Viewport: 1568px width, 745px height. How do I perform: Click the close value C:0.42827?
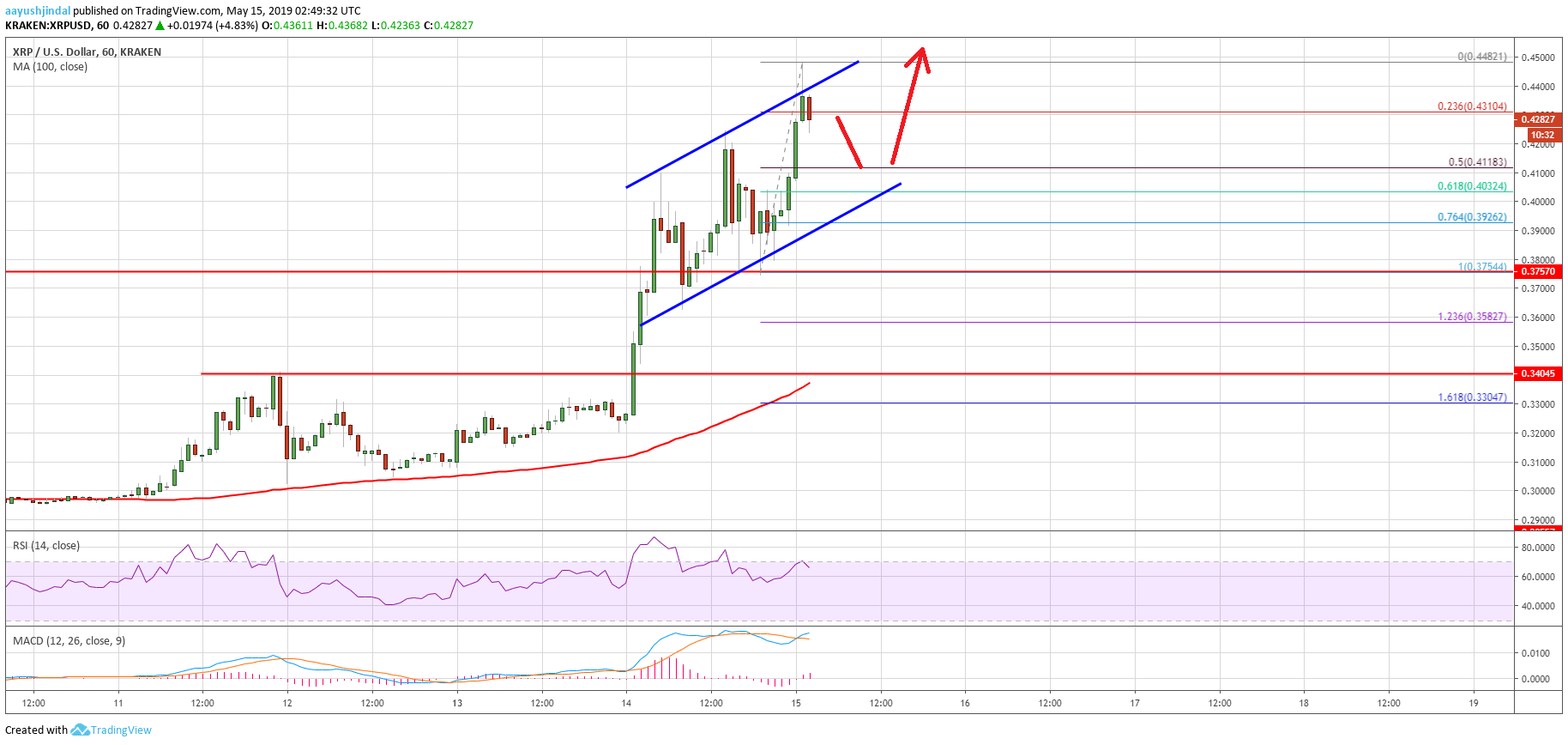tap(448, 26)
